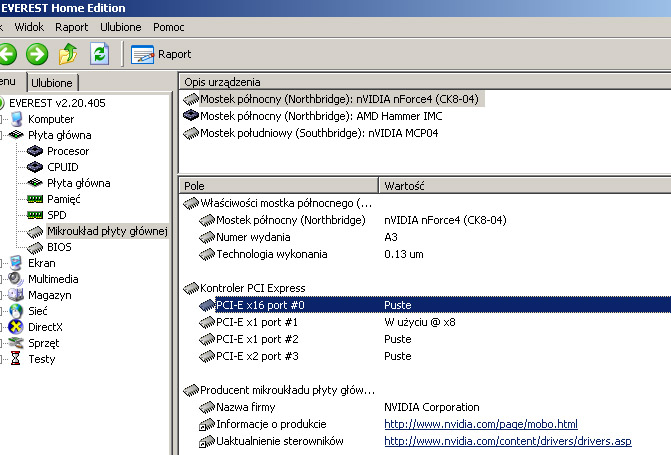The height and width of the screenshot is (455, 671).
Task: Select AMD Hammer IMC northbridge device row
Action: tap(313, 116)
